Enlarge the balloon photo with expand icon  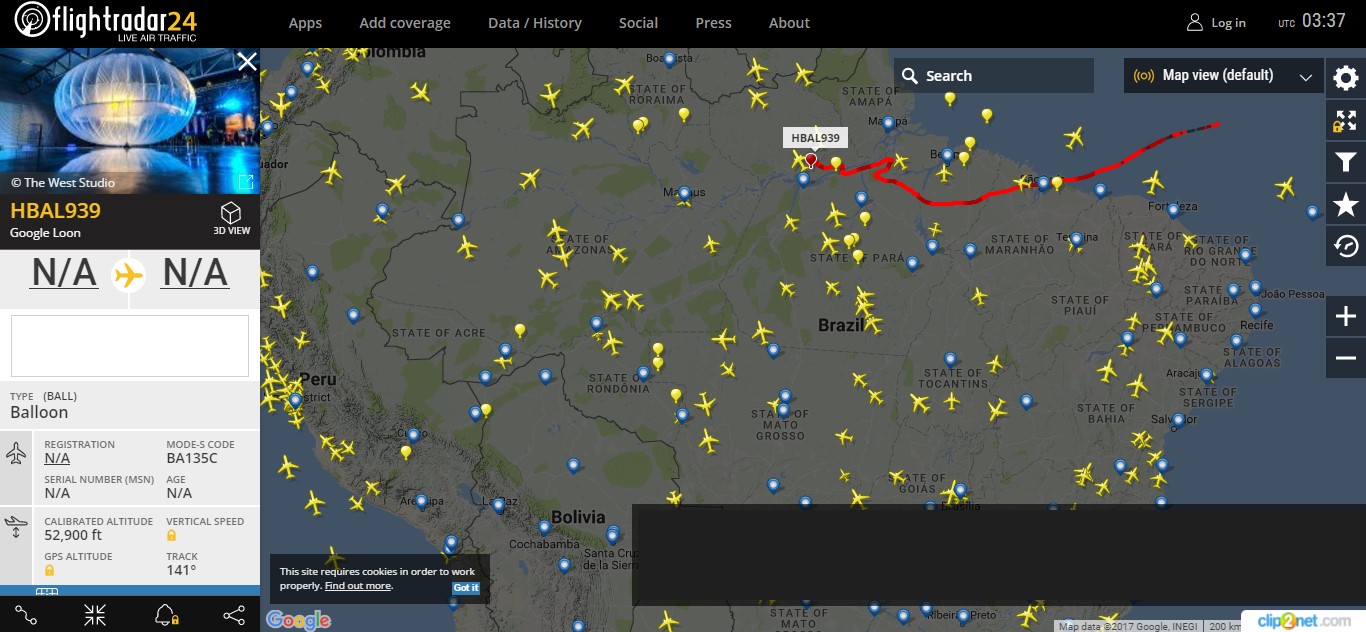245,182
